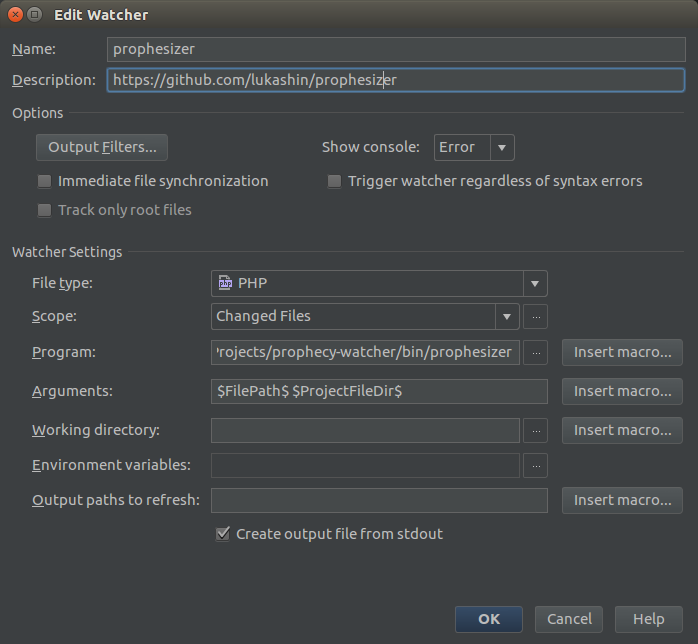This screenshot has height=644, width=698.
Task: Click the Description field with the GitHub URL
Action: click(x=396, y=80)
